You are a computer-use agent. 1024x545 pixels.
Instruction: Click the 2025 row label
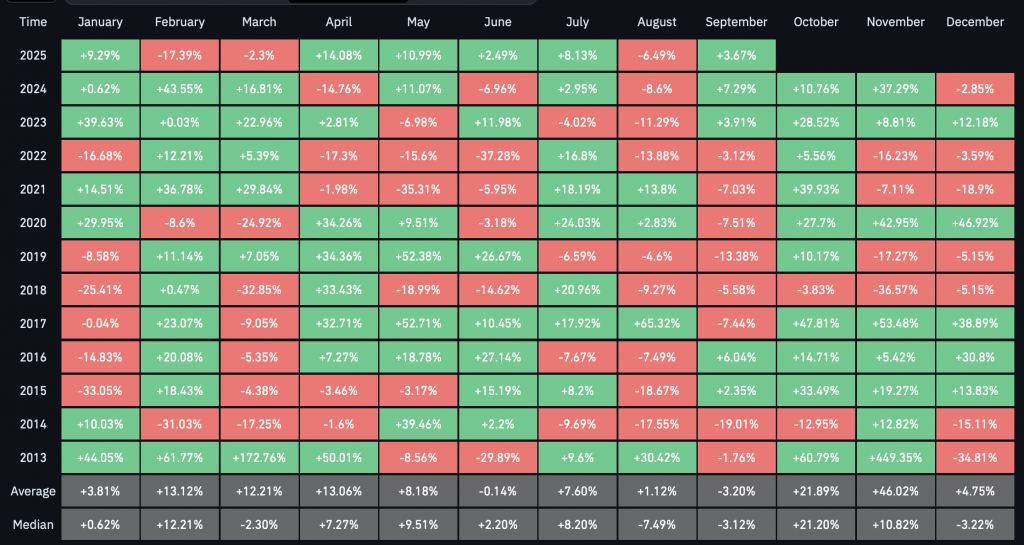tap(31, 55)
